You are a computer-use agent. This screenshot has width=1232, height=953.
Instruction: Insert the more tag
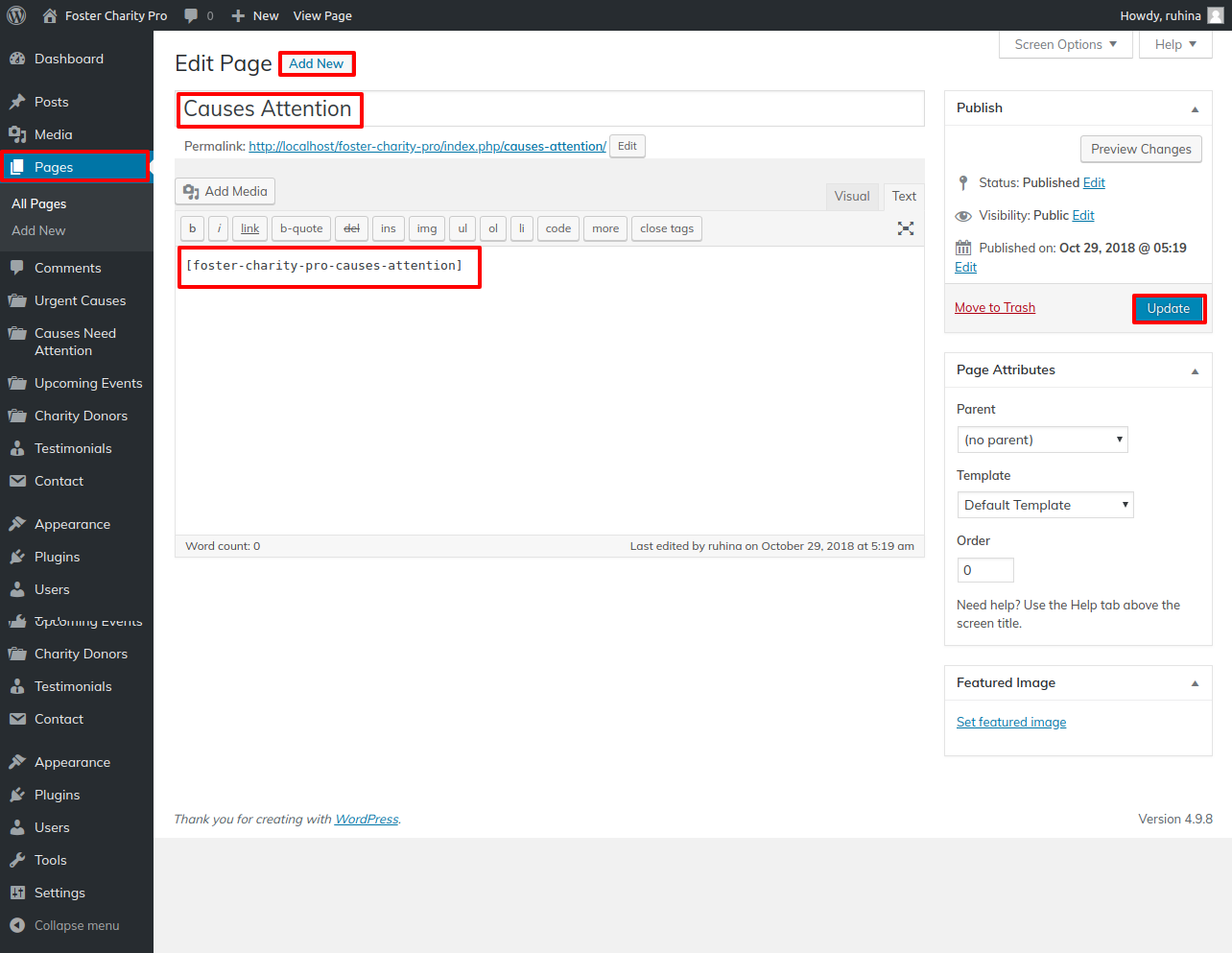[605, 228]
